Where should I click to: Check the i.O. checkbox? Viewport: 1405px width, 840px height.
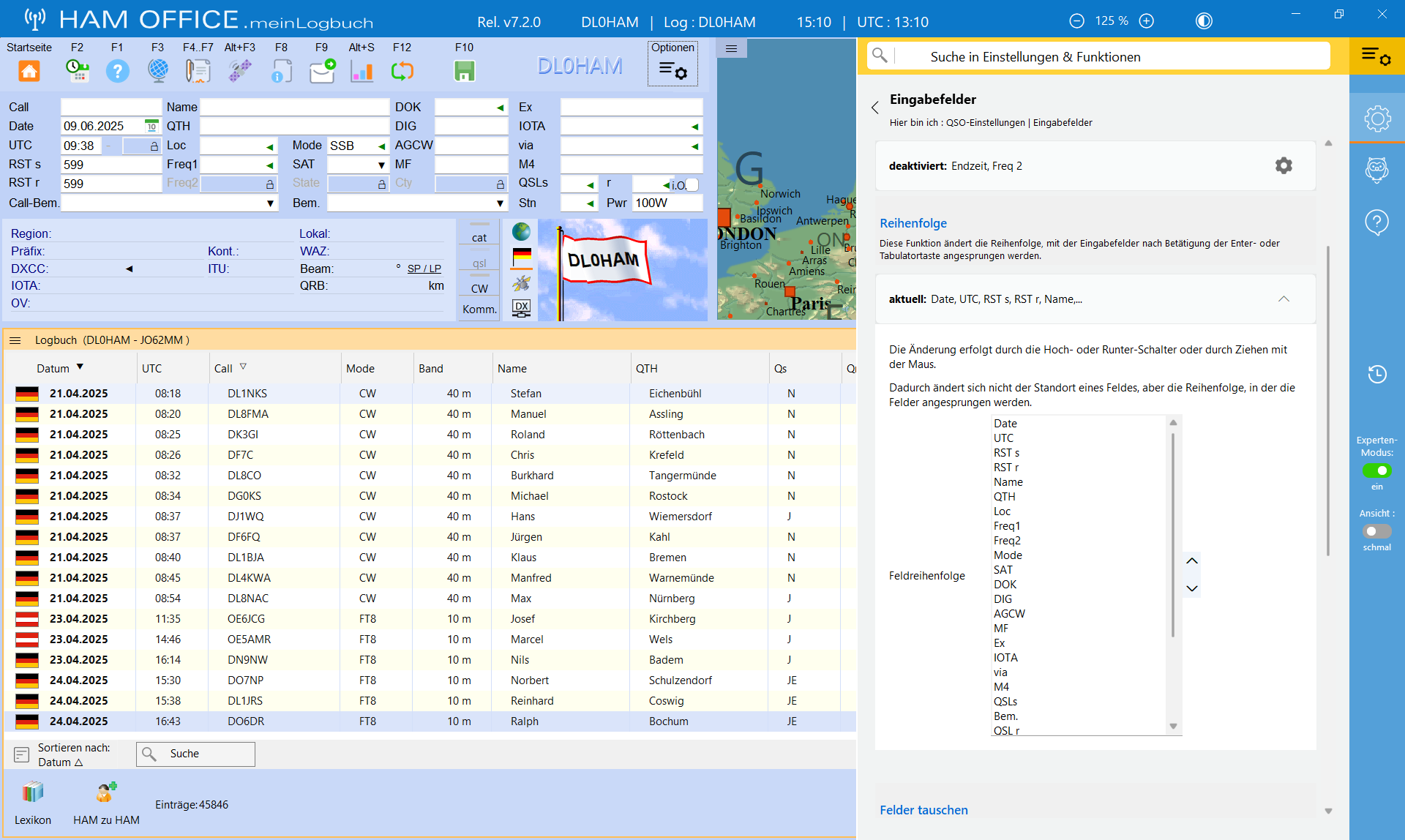point(692,184)
